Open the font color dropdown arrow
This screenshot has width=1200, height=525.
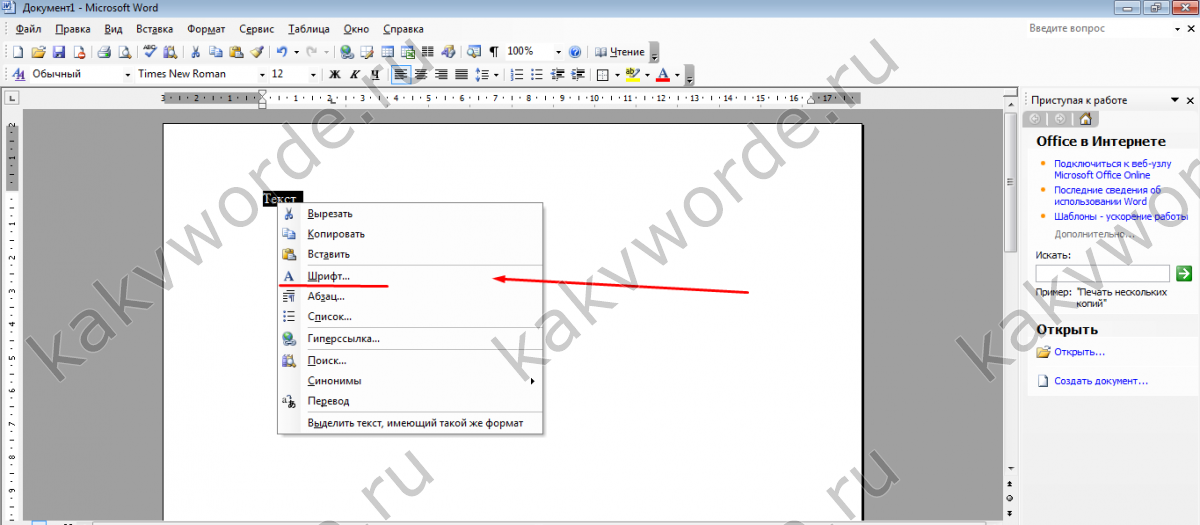(677, 74)
